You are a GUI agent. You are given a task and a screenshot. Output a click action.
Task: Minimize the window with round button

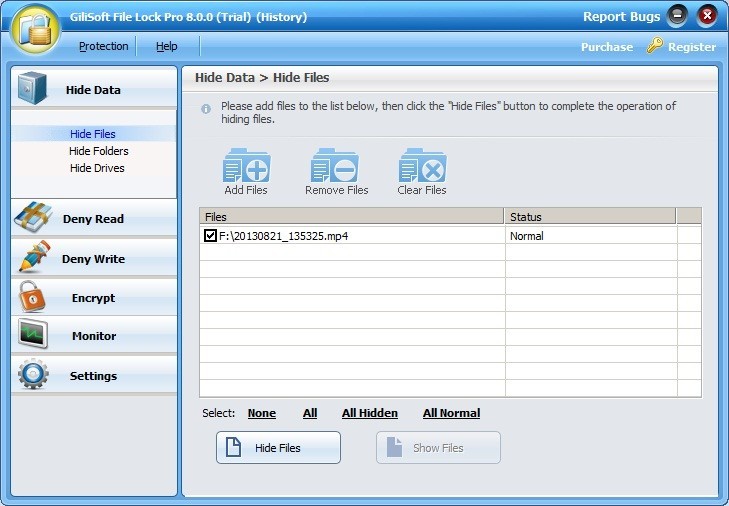pos(677,16)
